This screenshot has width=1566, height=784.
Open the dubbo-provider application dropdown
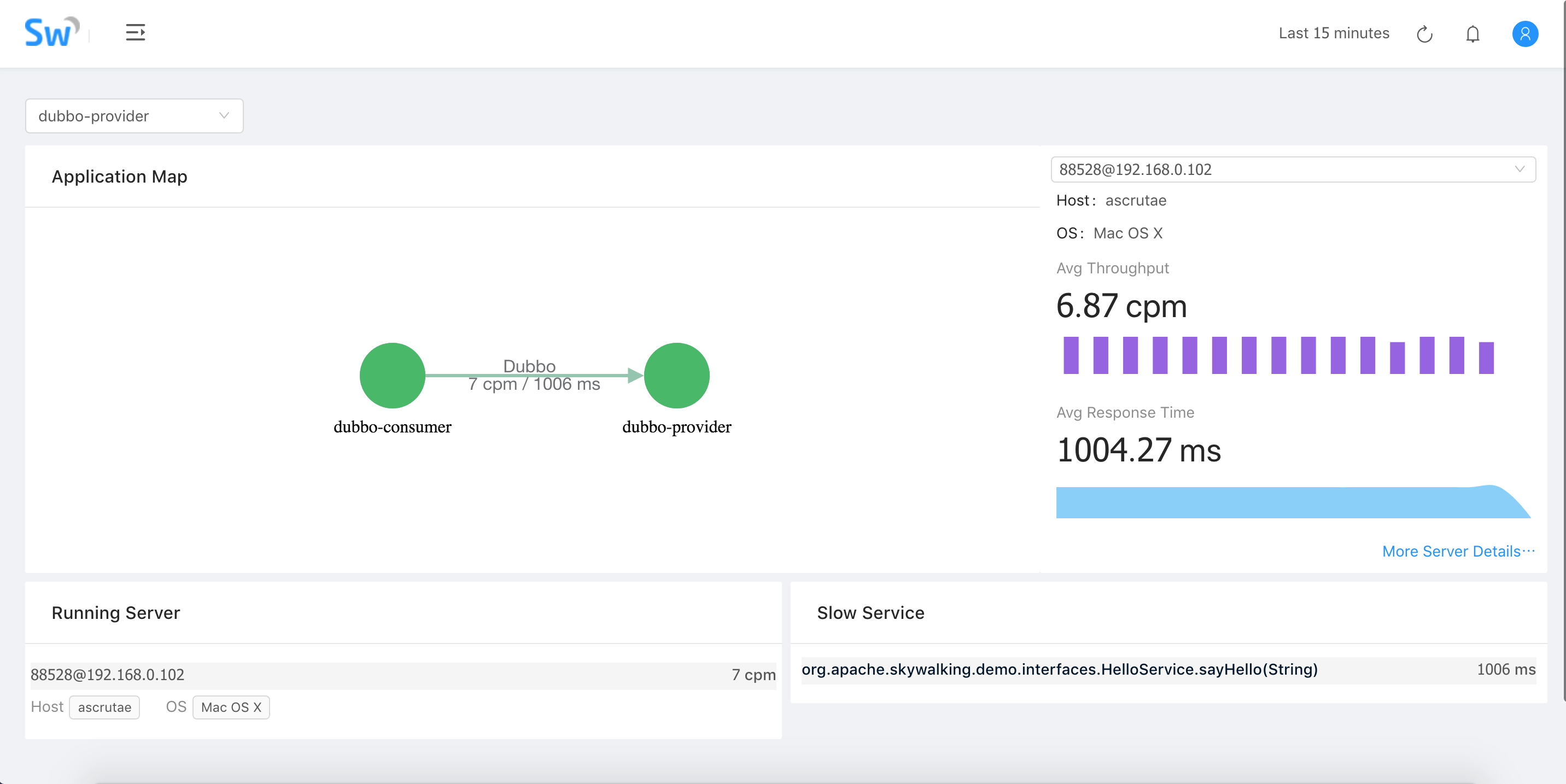click(x=134, y=115)
